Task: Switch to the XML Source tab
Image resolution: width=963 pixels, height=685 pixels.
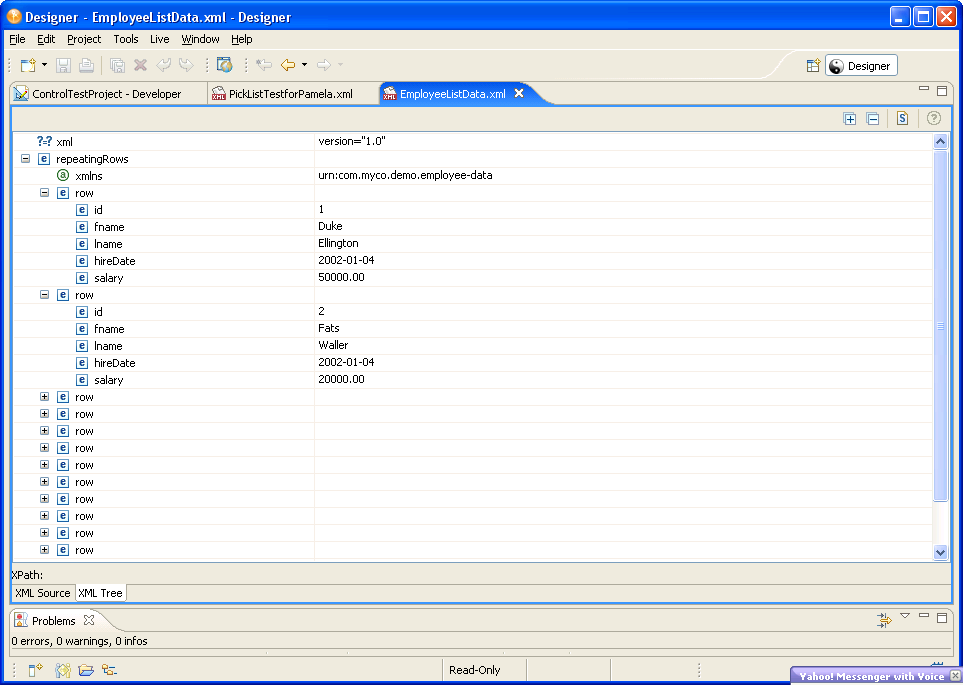Action: tap(43, 593)
